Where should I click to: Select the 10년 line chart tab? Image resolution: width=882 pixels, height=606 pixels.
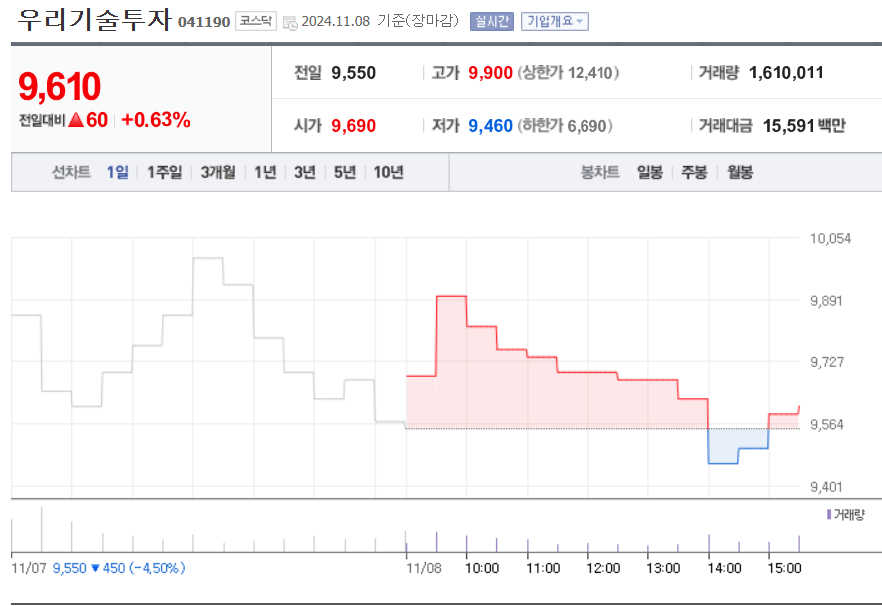[389, 172]
